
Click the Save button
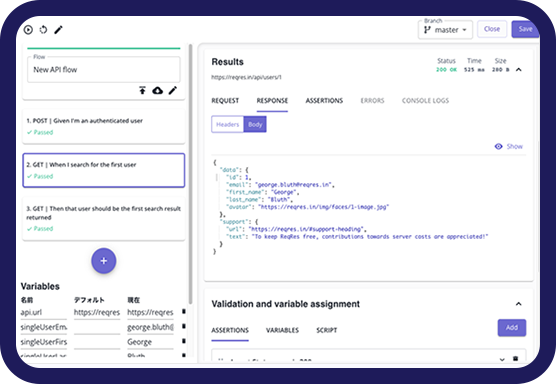click(525, 29)
